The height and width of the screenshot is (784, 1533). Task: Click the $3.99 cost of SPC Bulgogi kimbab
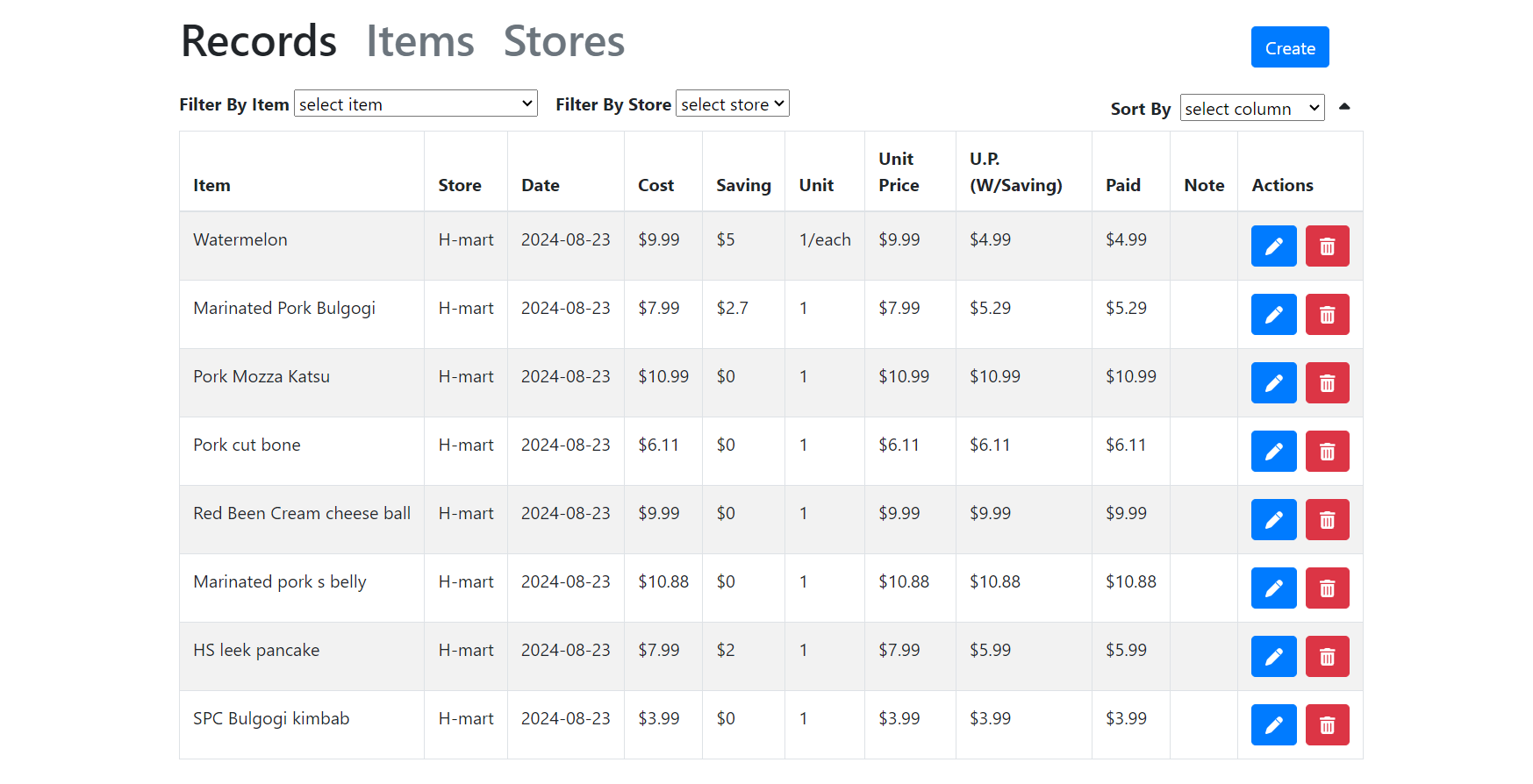coord(659,718)
